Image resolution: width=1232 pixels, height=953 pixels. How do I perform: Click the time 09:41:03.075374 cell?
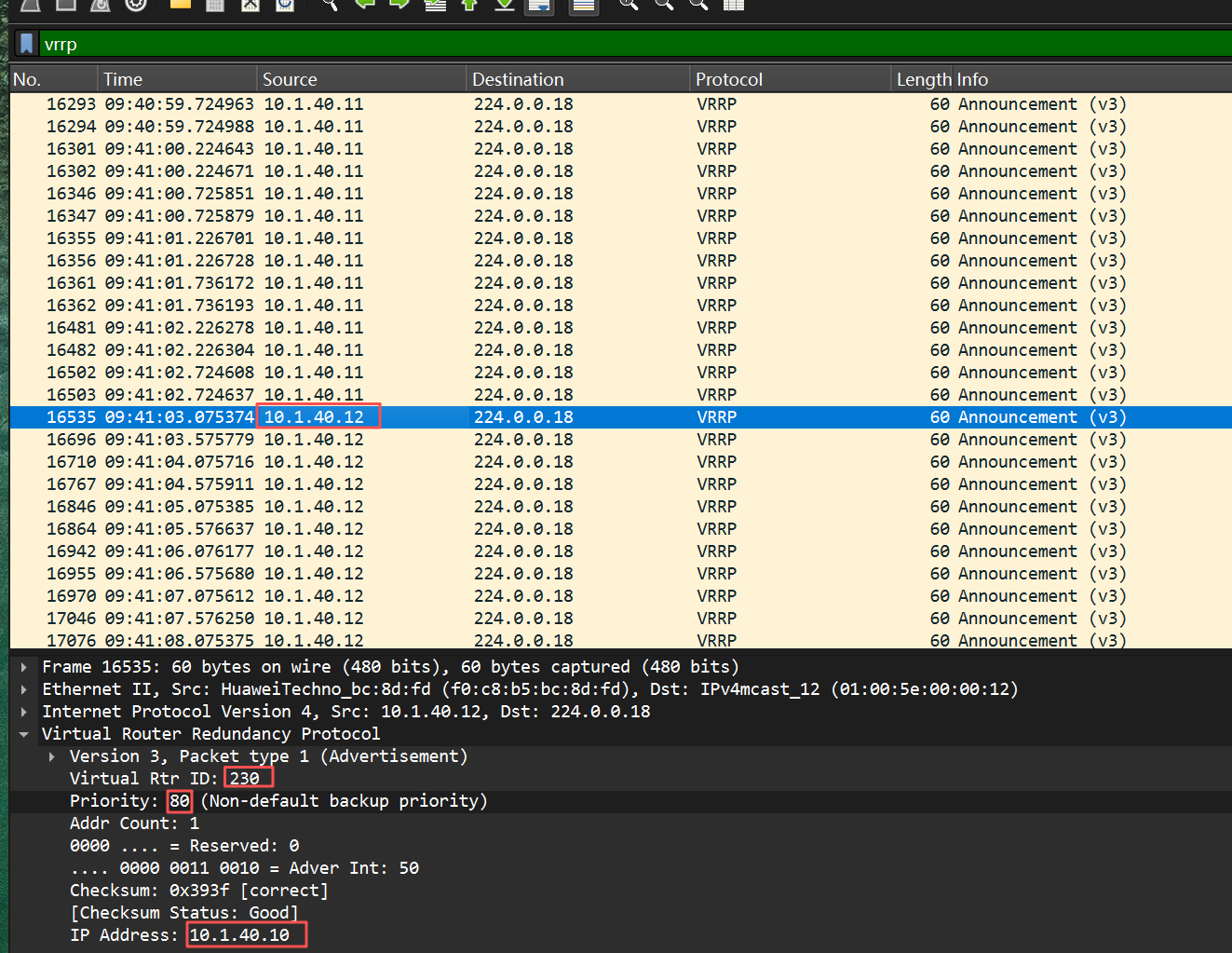pos(179,417)
